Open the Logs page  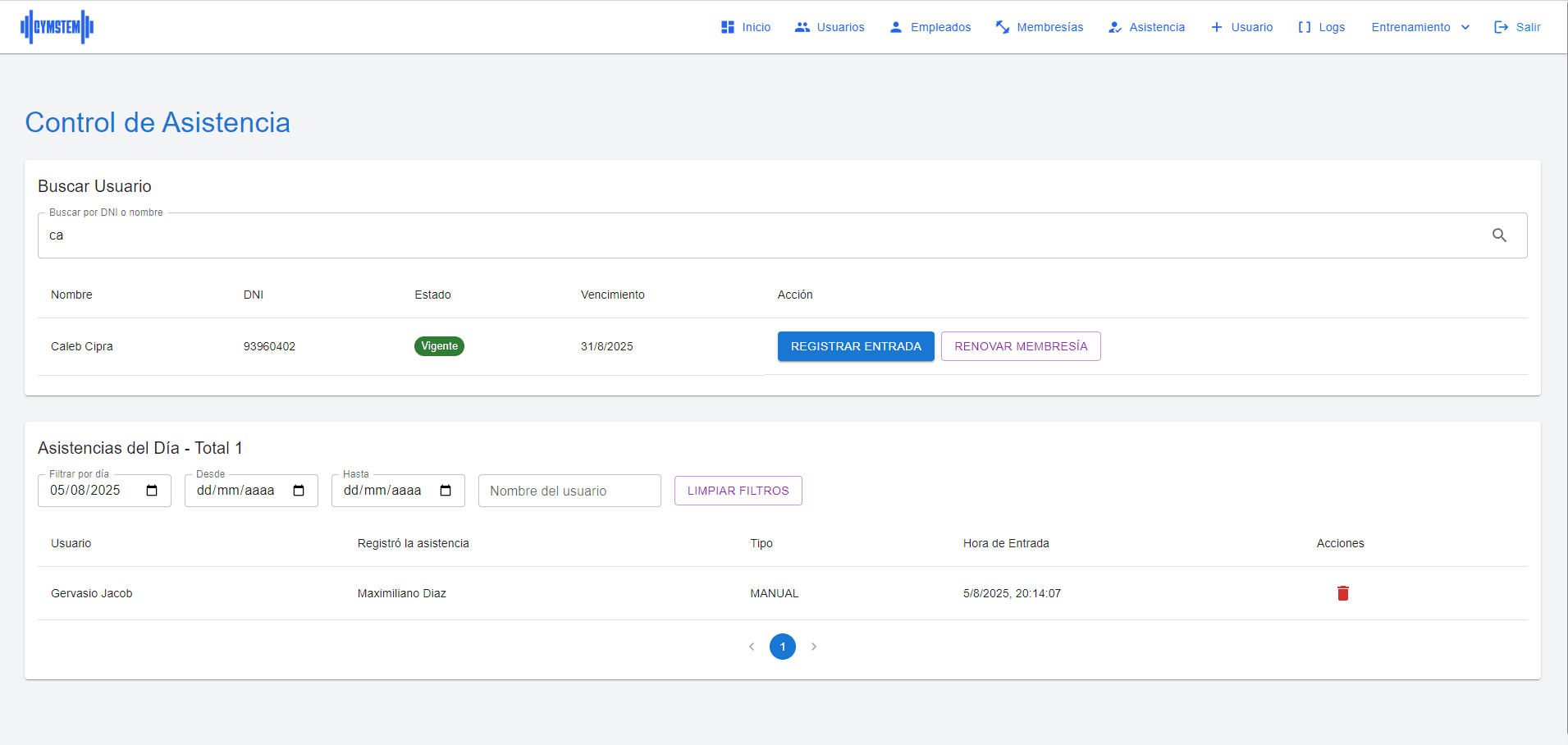1321,27
